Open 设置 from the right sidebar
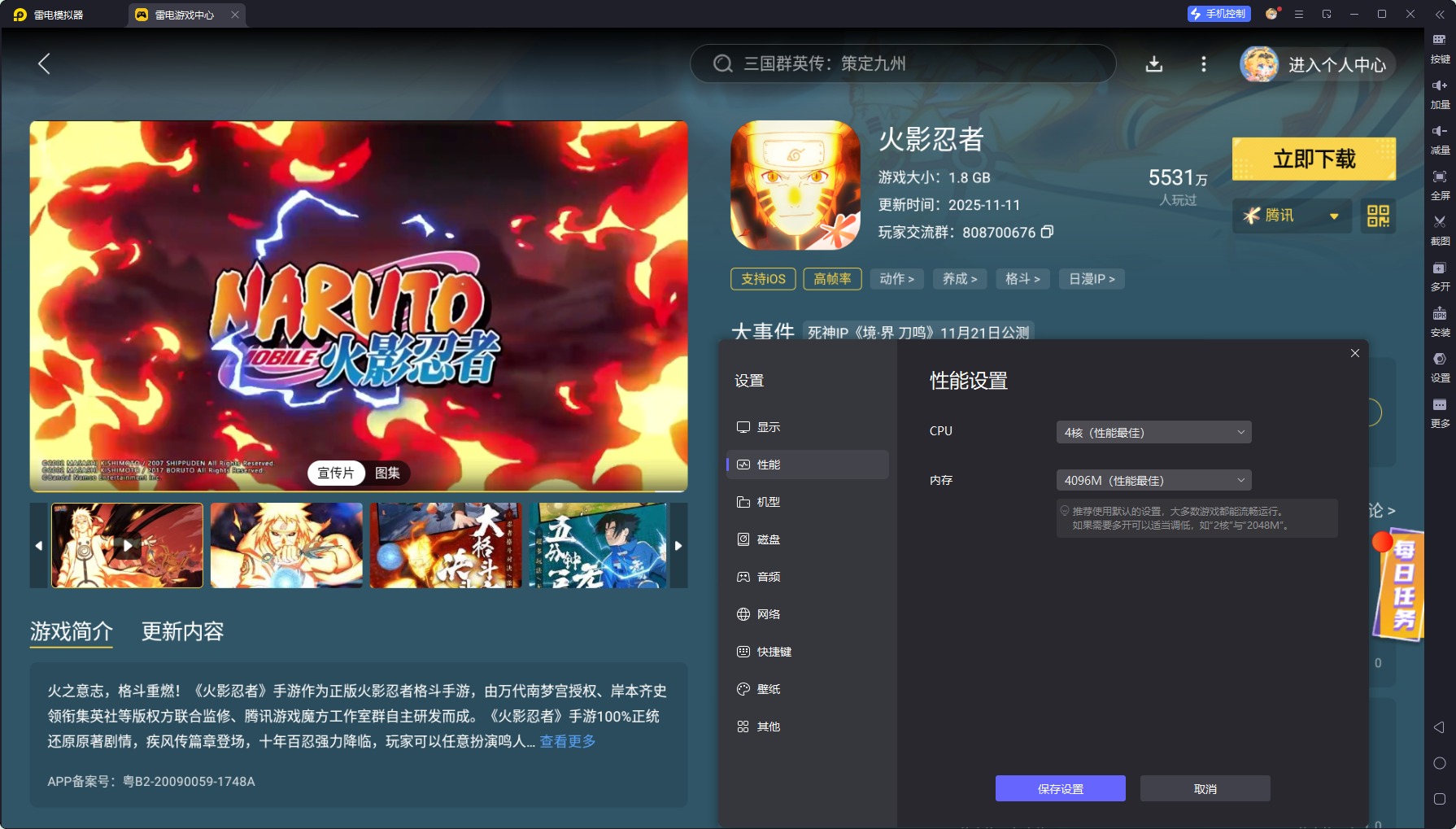The width and height of the screenshot is (1456, 829). click(x=1440, y=368)
